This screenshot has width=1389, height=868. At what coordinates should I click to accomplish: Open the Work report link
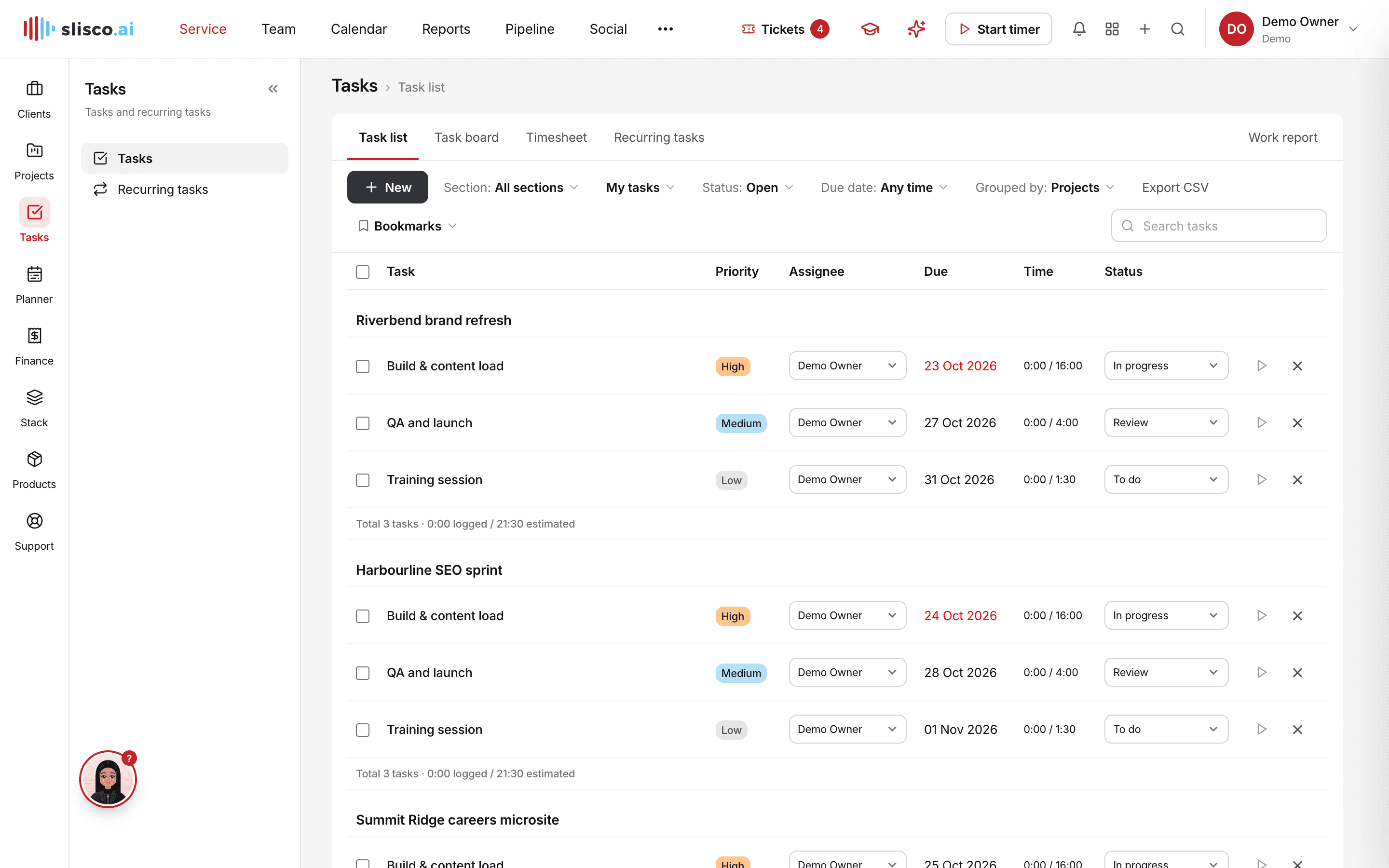[x=1283, y=137]
